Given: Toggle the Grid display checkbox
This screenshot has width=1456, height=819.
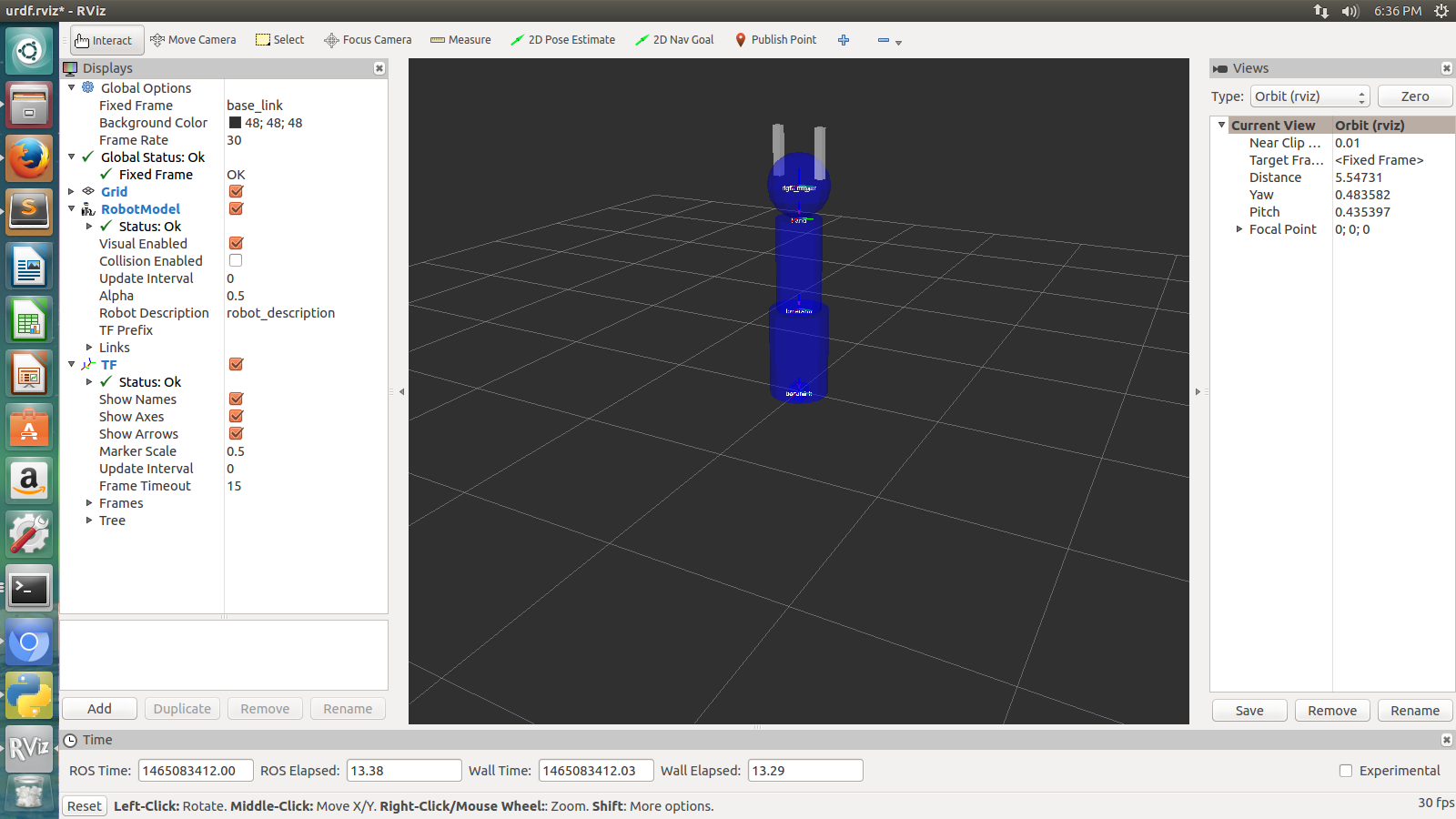Looking at the screenshot, I should tap(236, 191).
